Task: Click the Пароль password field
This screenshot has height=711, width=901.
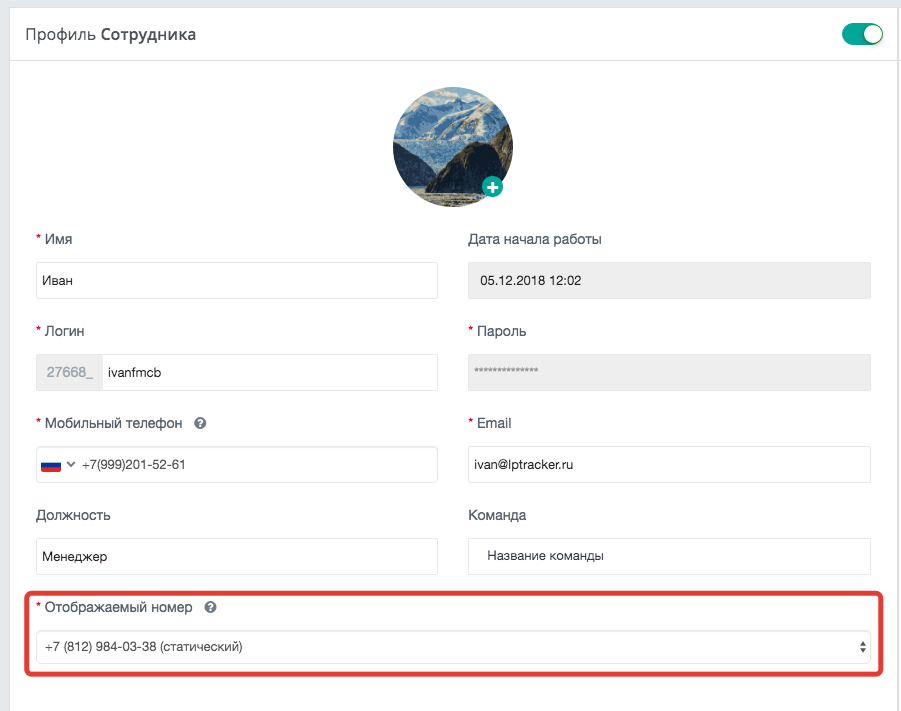Action: 669,372
